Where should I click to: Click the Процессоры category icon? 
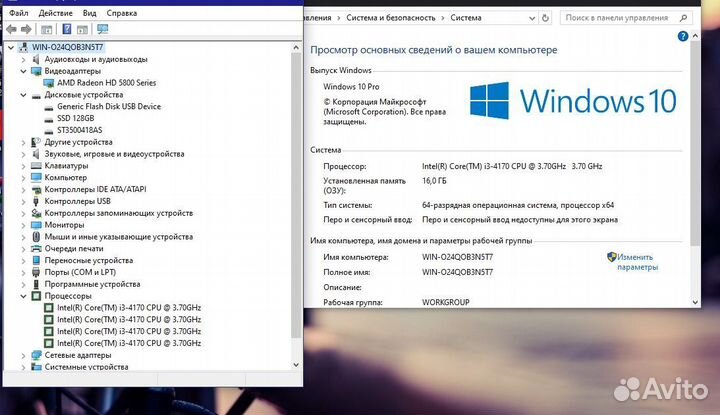(36, 296)
